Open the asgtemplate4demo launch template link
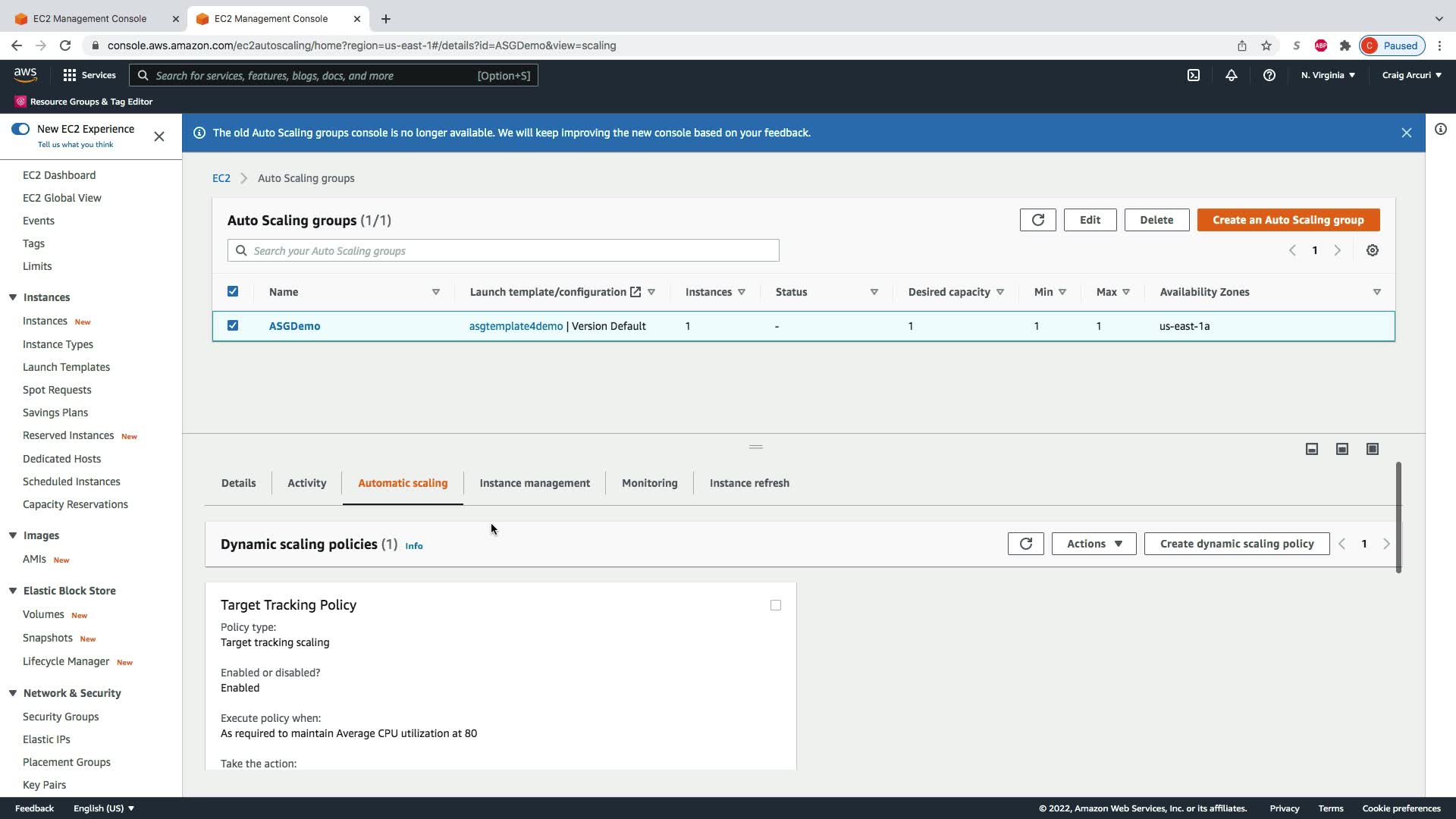 pos(516,326)
